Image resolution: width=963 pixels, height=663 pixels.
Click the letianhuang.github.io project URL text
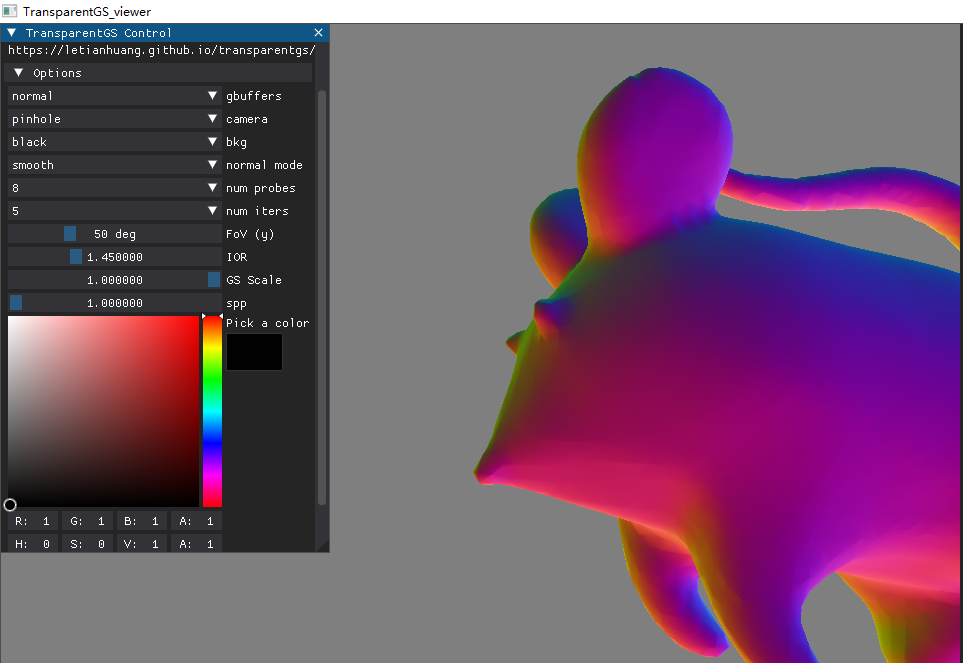pyautogui.click(x=162, y=50)
